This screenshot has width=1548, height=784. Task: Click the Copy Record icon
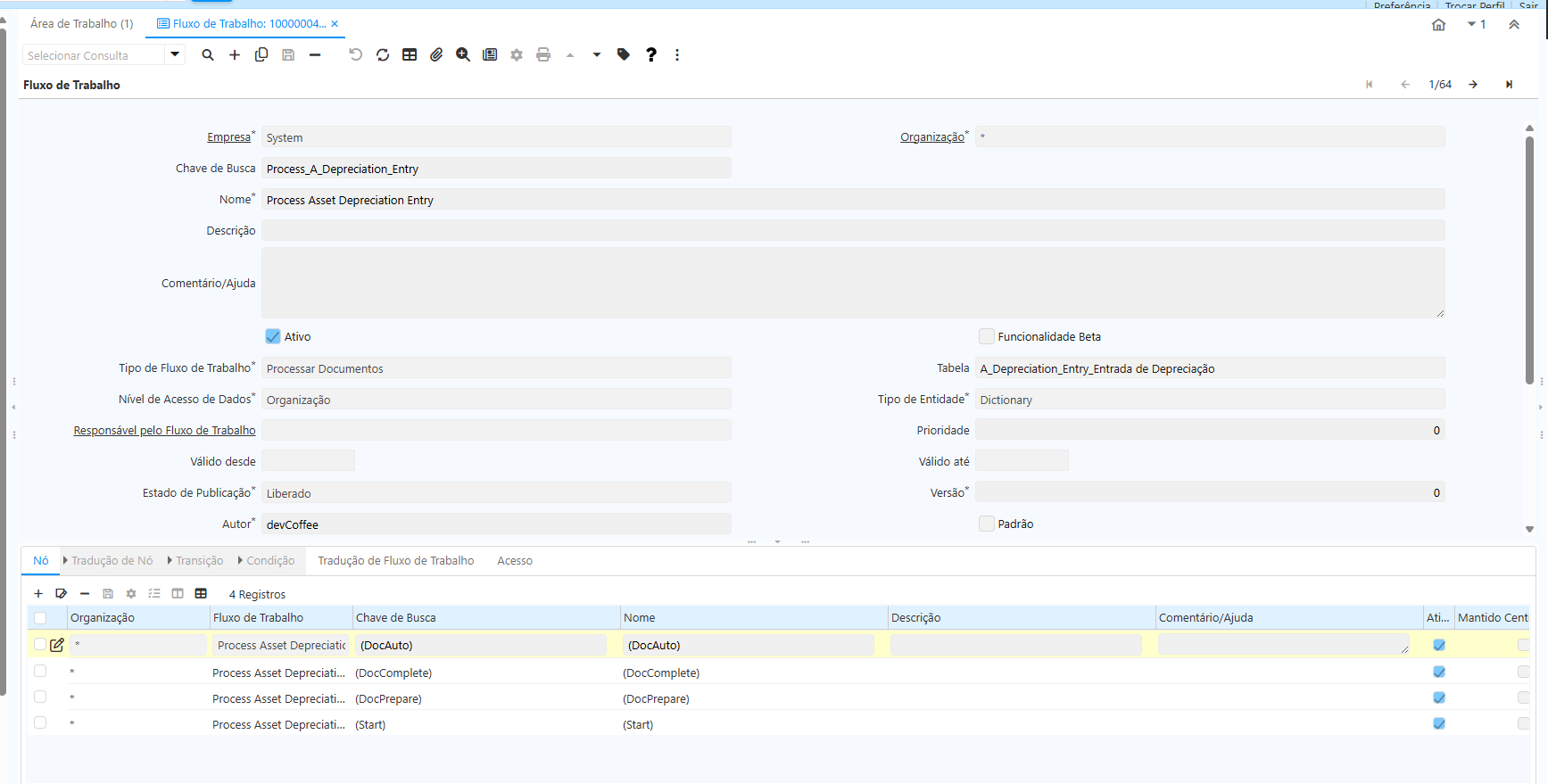tap(261, 55)
